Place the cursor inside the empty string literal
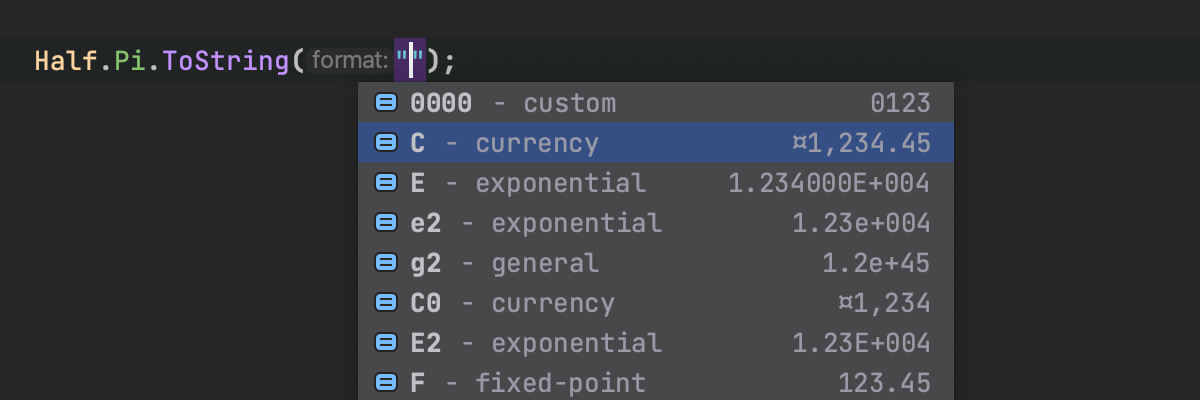Image resolution: width=1200 pixels, height=400 pixels. point(410,61)
